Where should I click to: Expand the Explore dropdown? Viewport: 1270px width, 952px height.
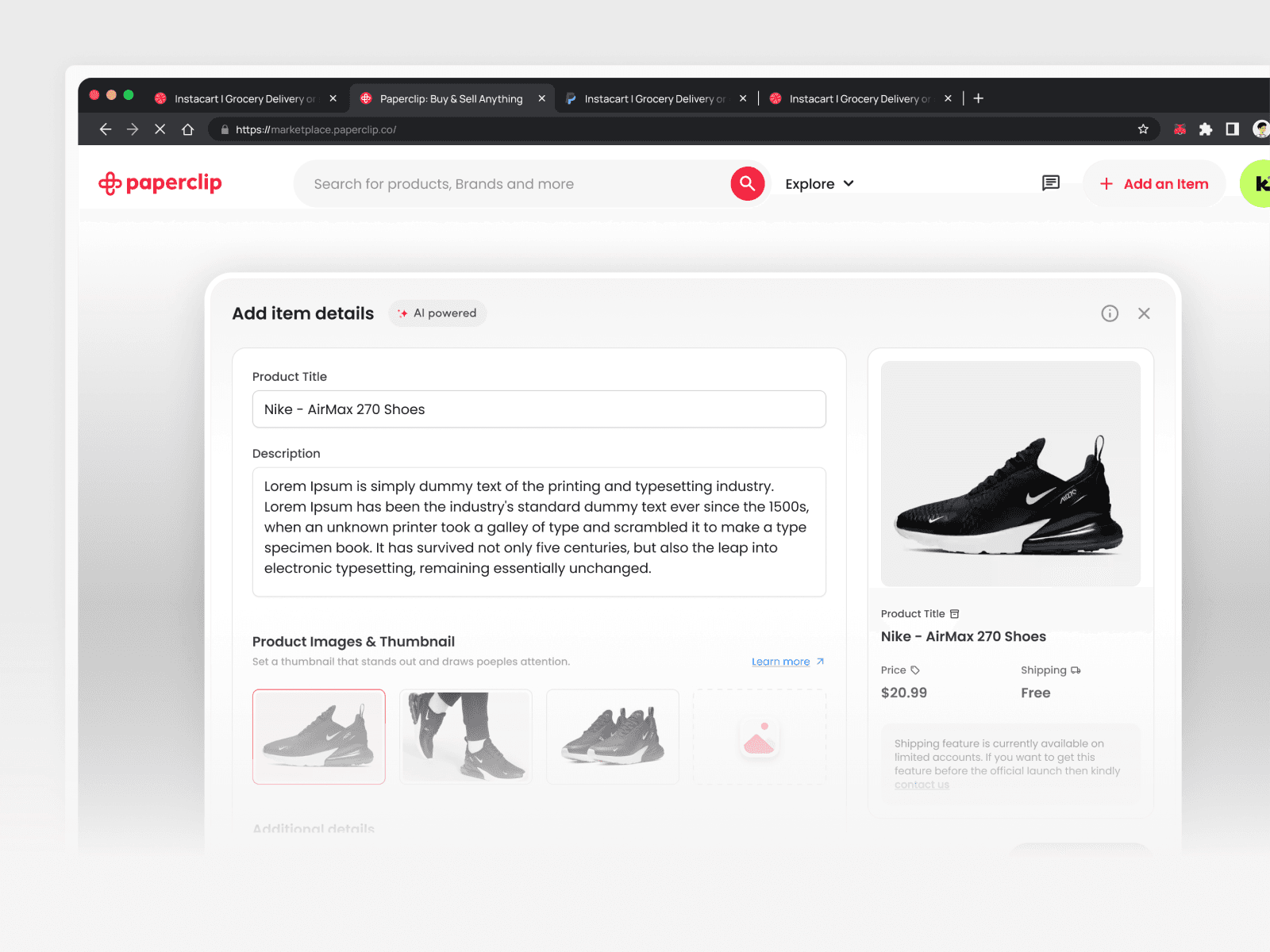(819, 184)
